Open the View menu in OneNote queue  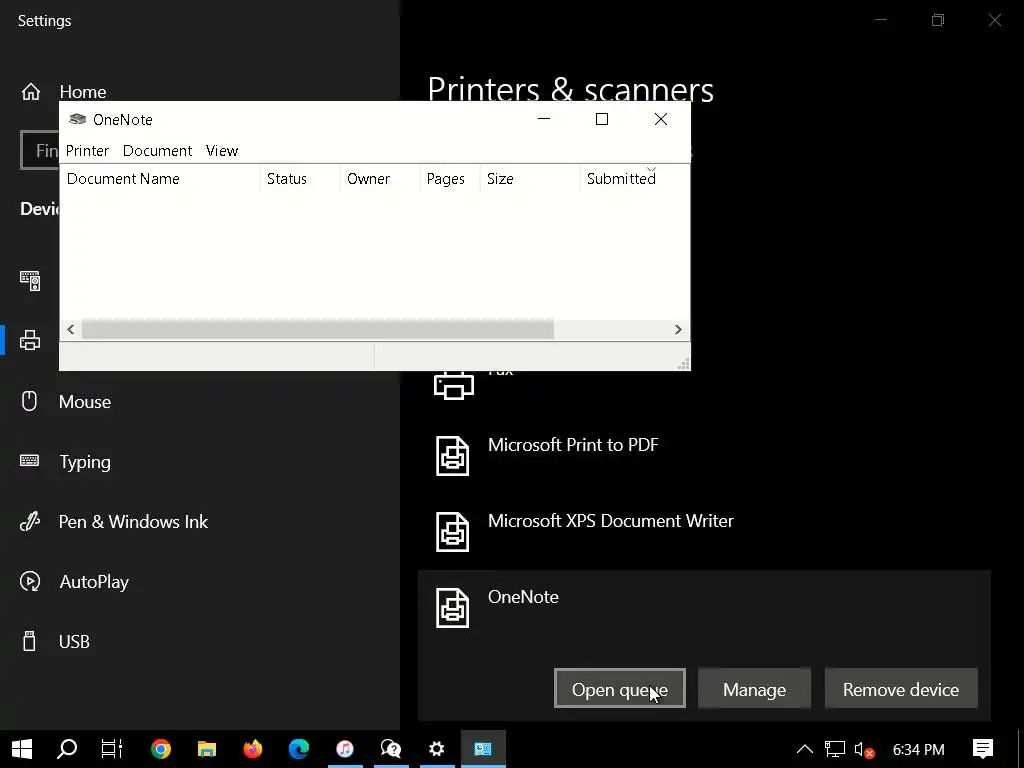click(x=222, y=151)
